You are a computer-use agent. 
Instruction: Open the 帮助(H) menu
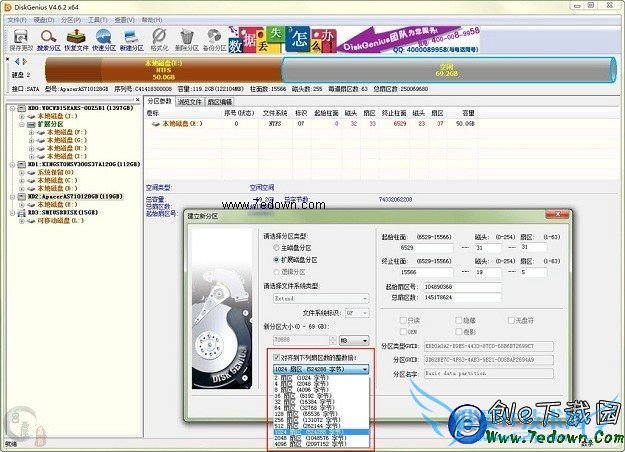click(152, 20)
